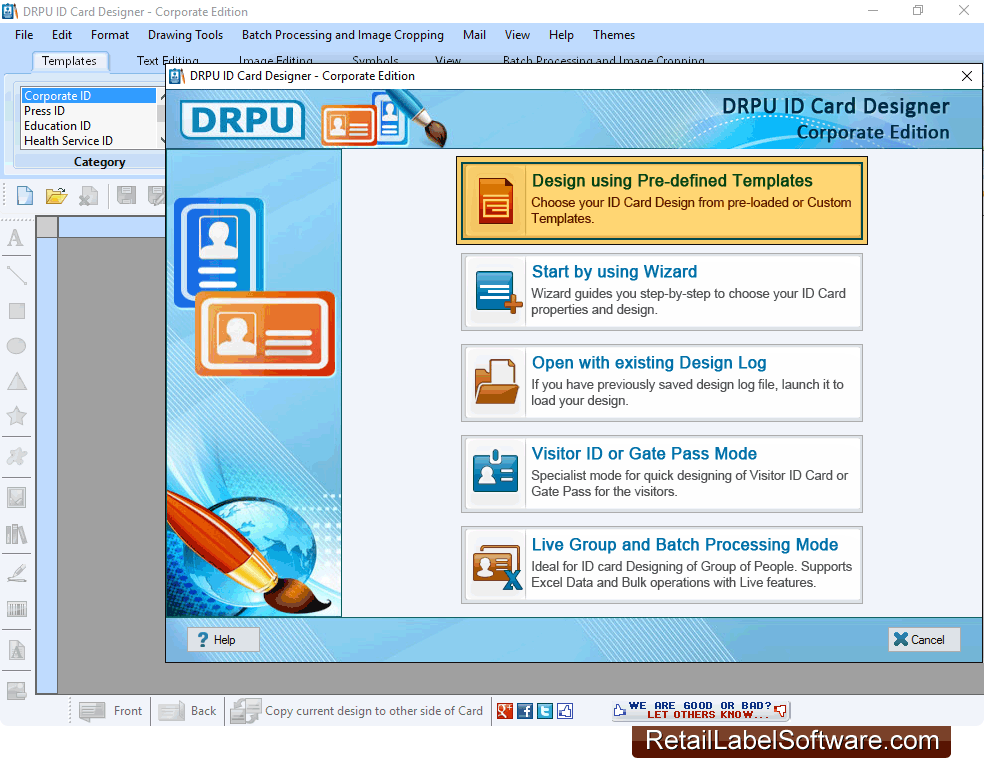Open the Batch Processing and Image Cropping menu

[x=342, y=35]
